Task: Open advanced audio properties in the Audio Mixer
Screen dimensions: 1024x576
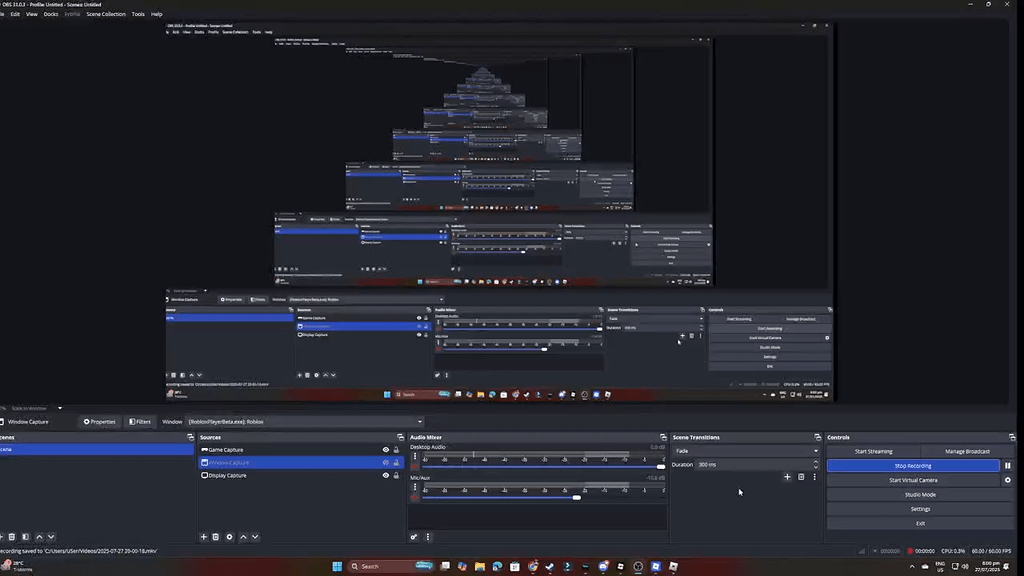Action: [x=414, y=537]
